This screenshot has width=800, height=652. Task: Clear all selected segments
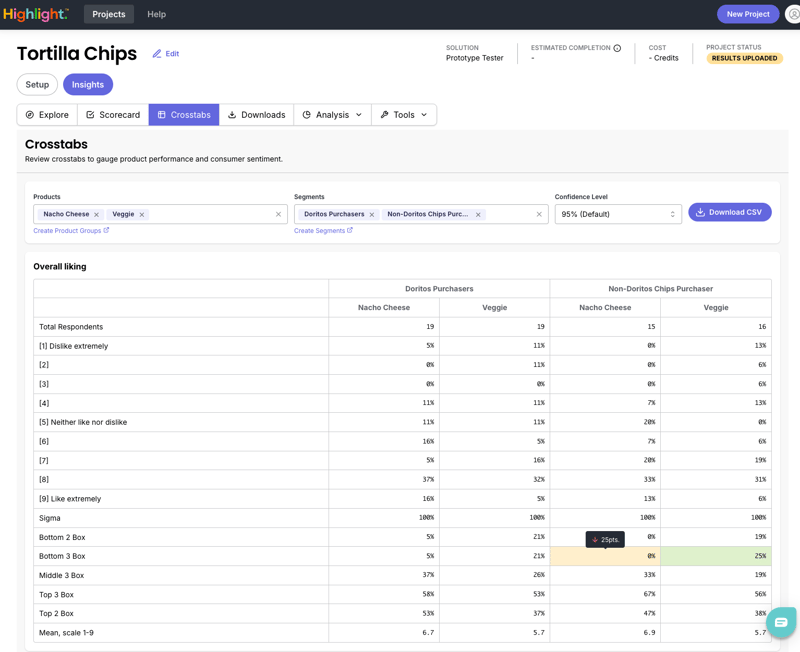tap(539, 214)
